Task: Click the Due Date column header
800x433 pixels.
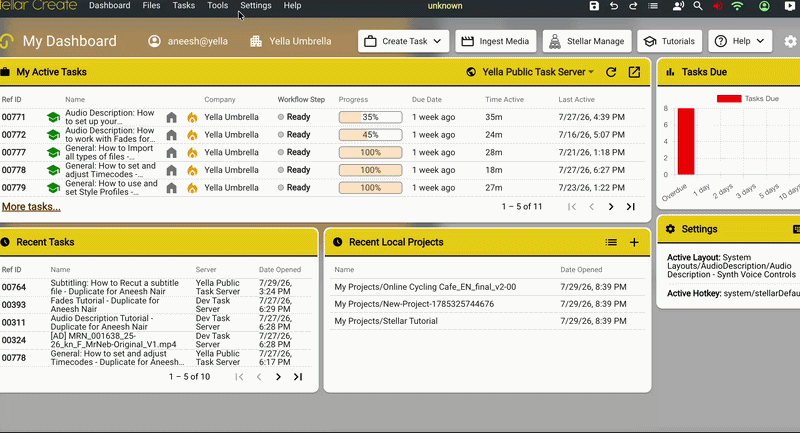Action: coord(427,99)
